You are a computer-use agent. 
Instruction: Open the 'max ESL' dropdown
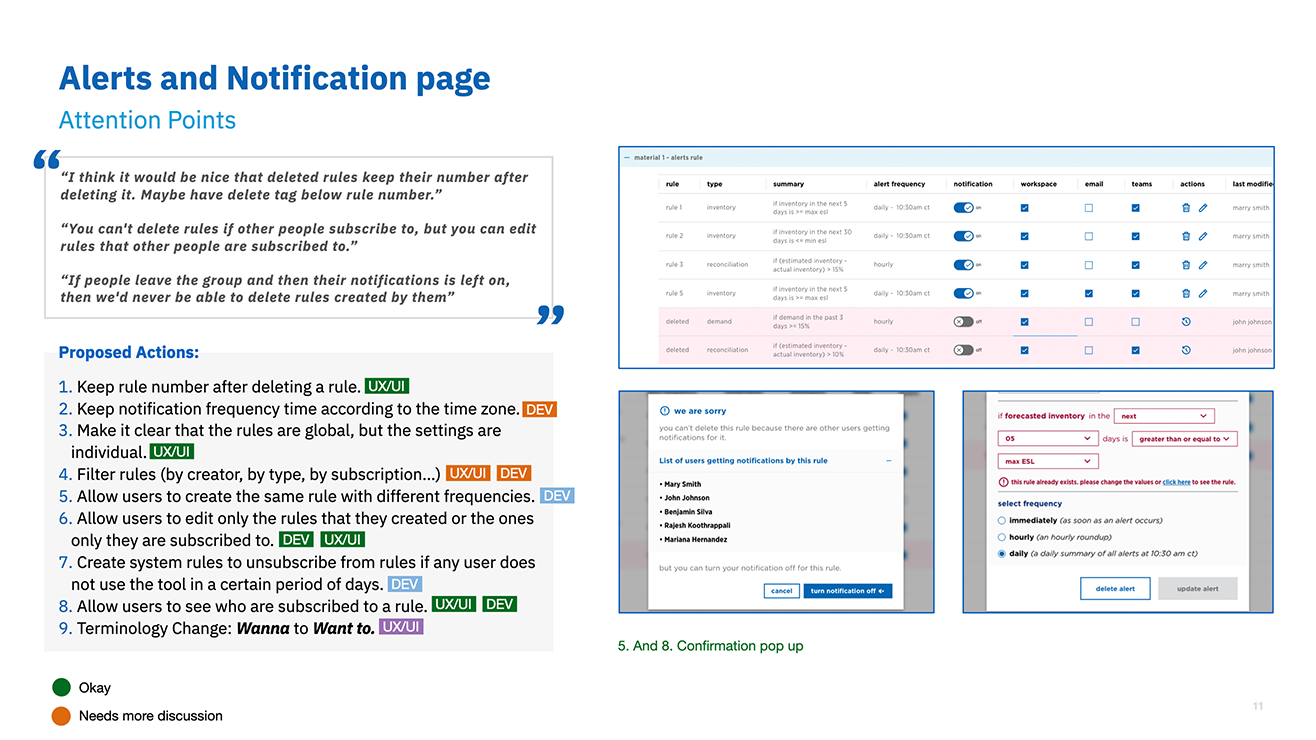coord(1048,461)
